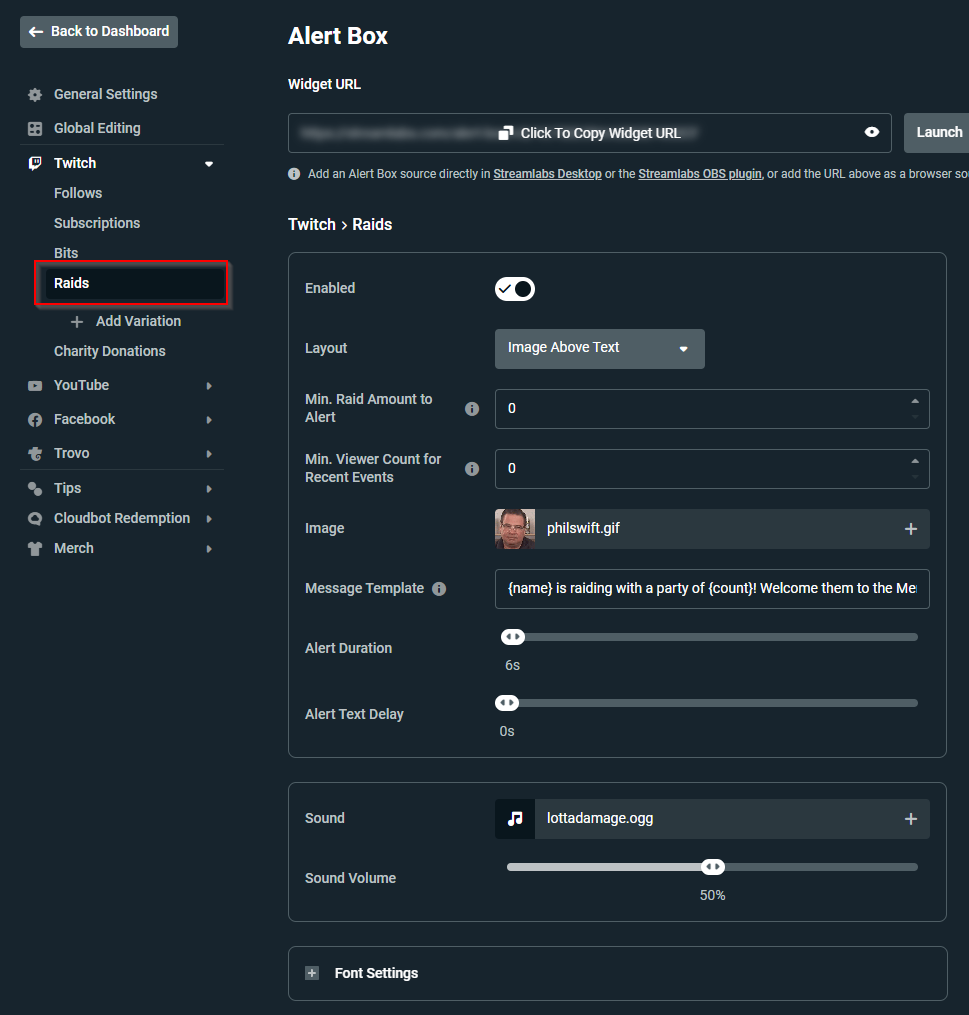Open Charity Donations from the sidebar
The height and width of the screenshot is (1015, 969).
110,351
